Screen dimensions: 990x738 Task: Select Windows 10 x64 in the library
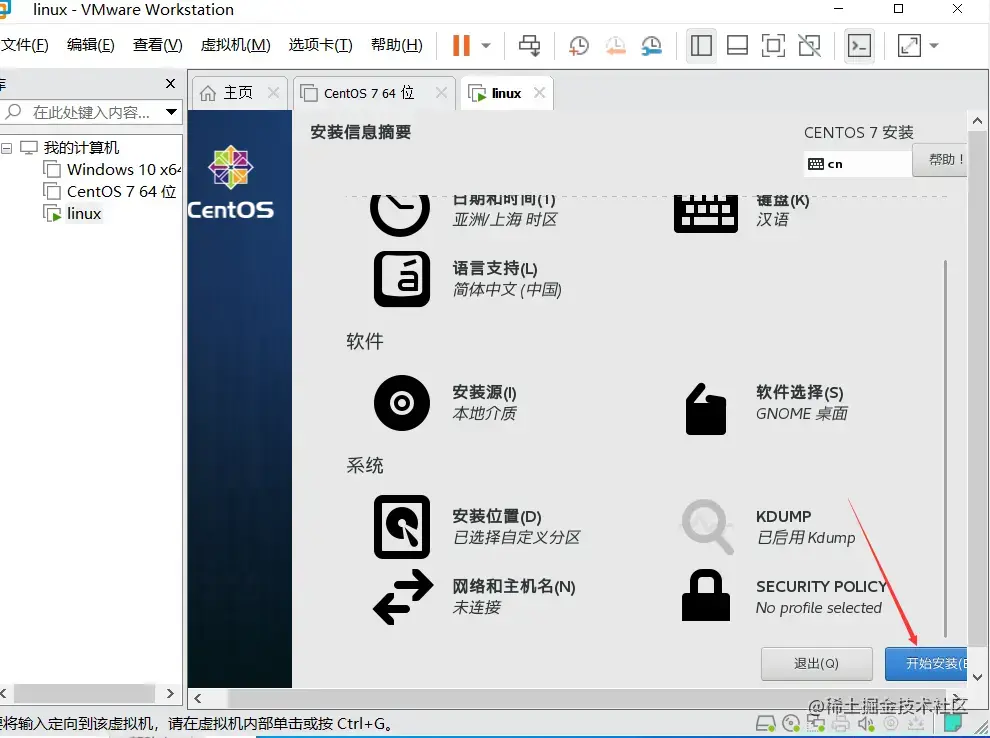pos(124,170)
